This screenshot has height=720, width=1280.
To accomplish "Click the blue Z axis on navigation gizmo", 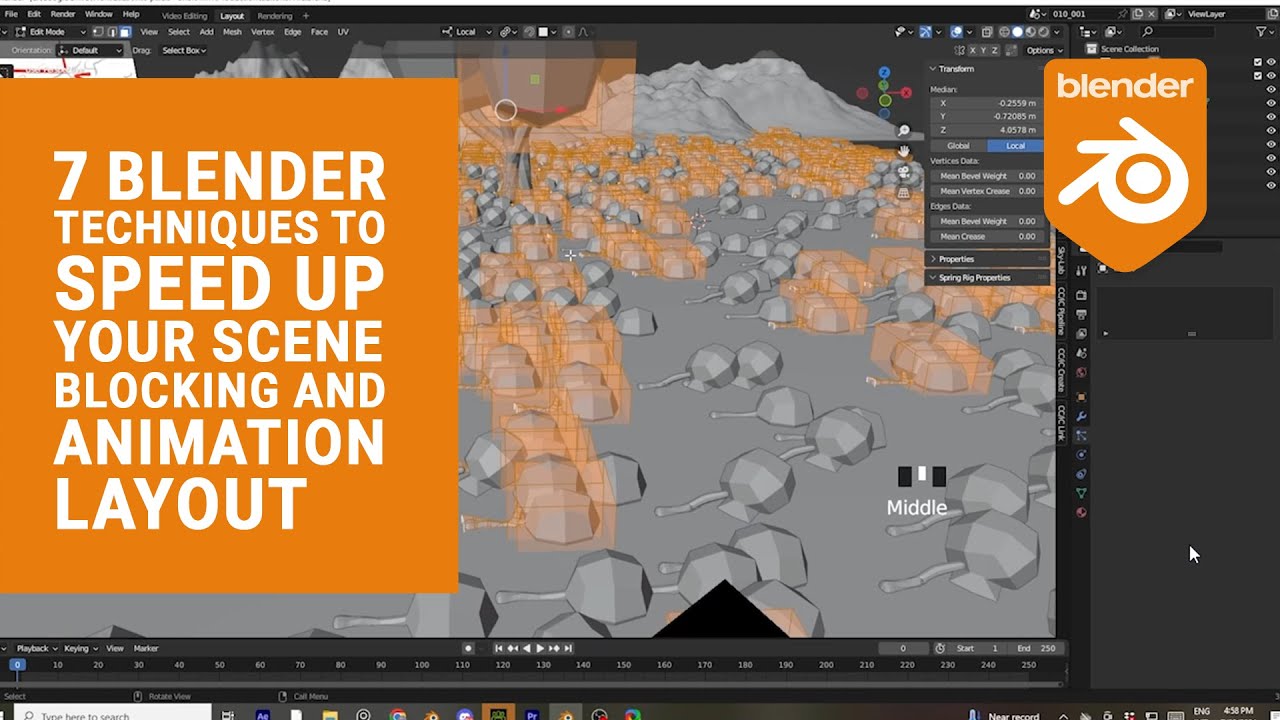I will [884, 73].
